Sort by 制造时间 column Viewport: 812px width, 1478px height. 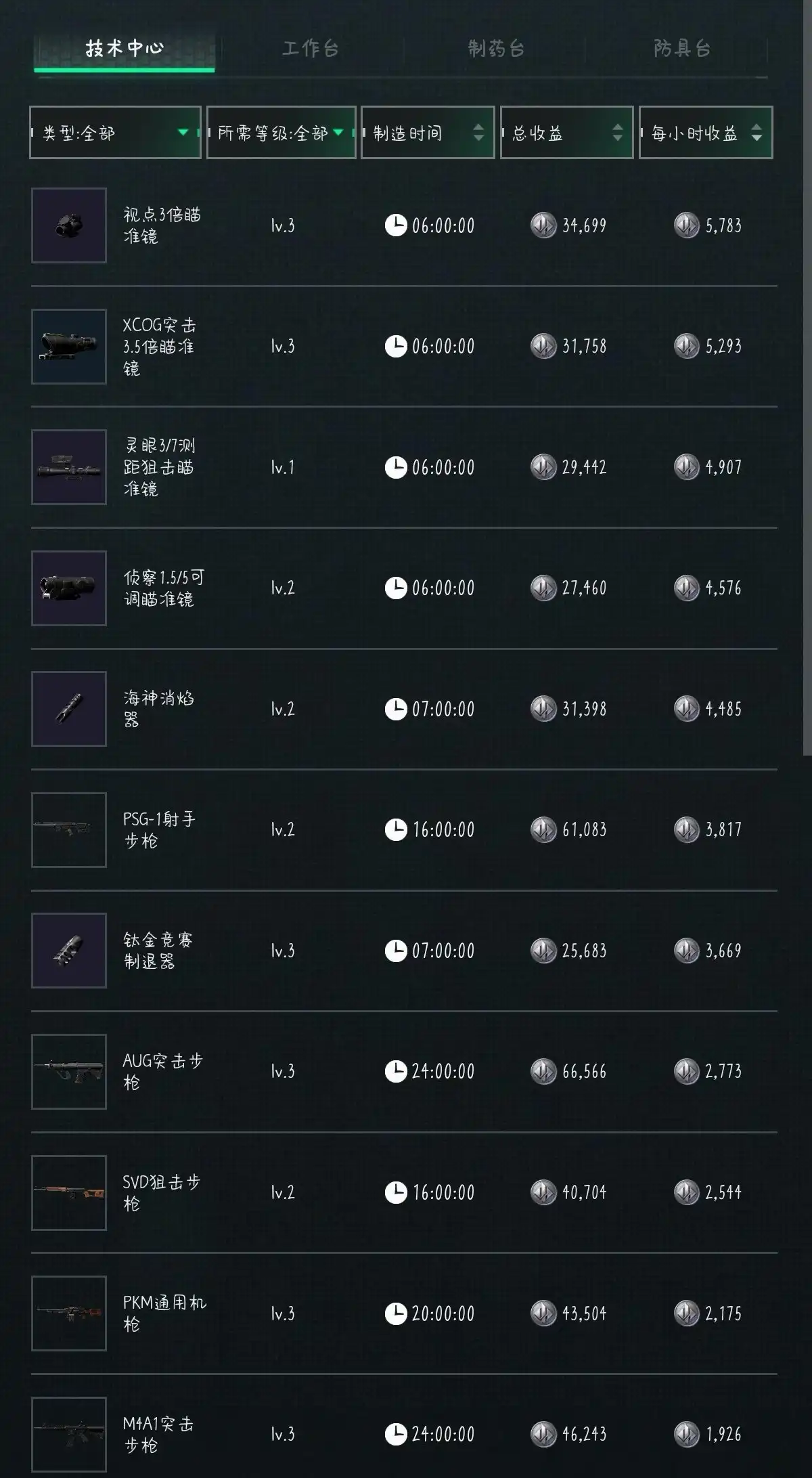coord(428,133)
